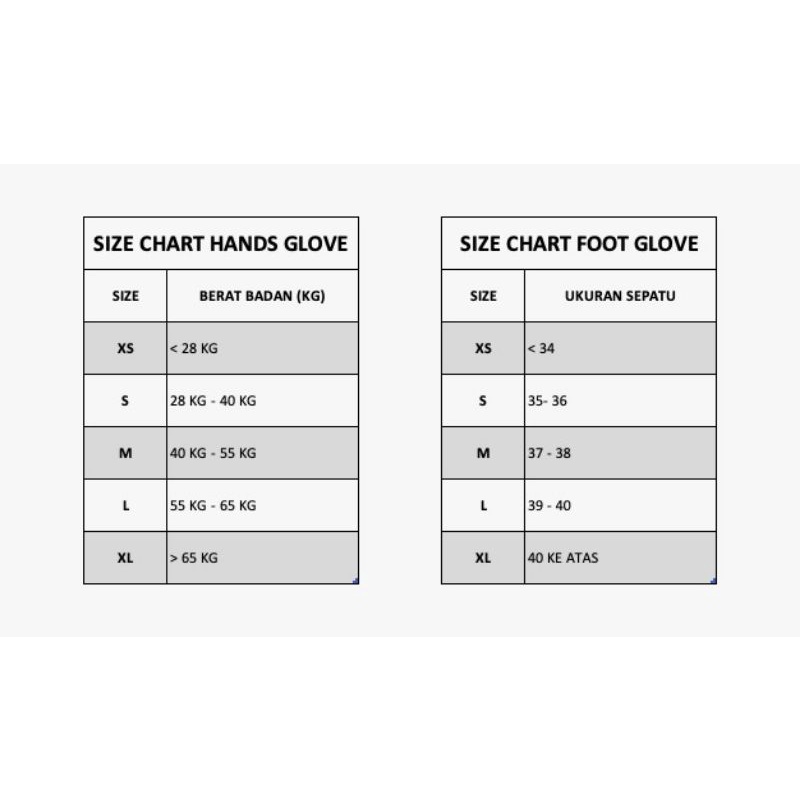This screenshot has width=800, height=800.
Task: Click the "SIZE CHART HANDS GLOVE" title
Action: pos(220,243)
